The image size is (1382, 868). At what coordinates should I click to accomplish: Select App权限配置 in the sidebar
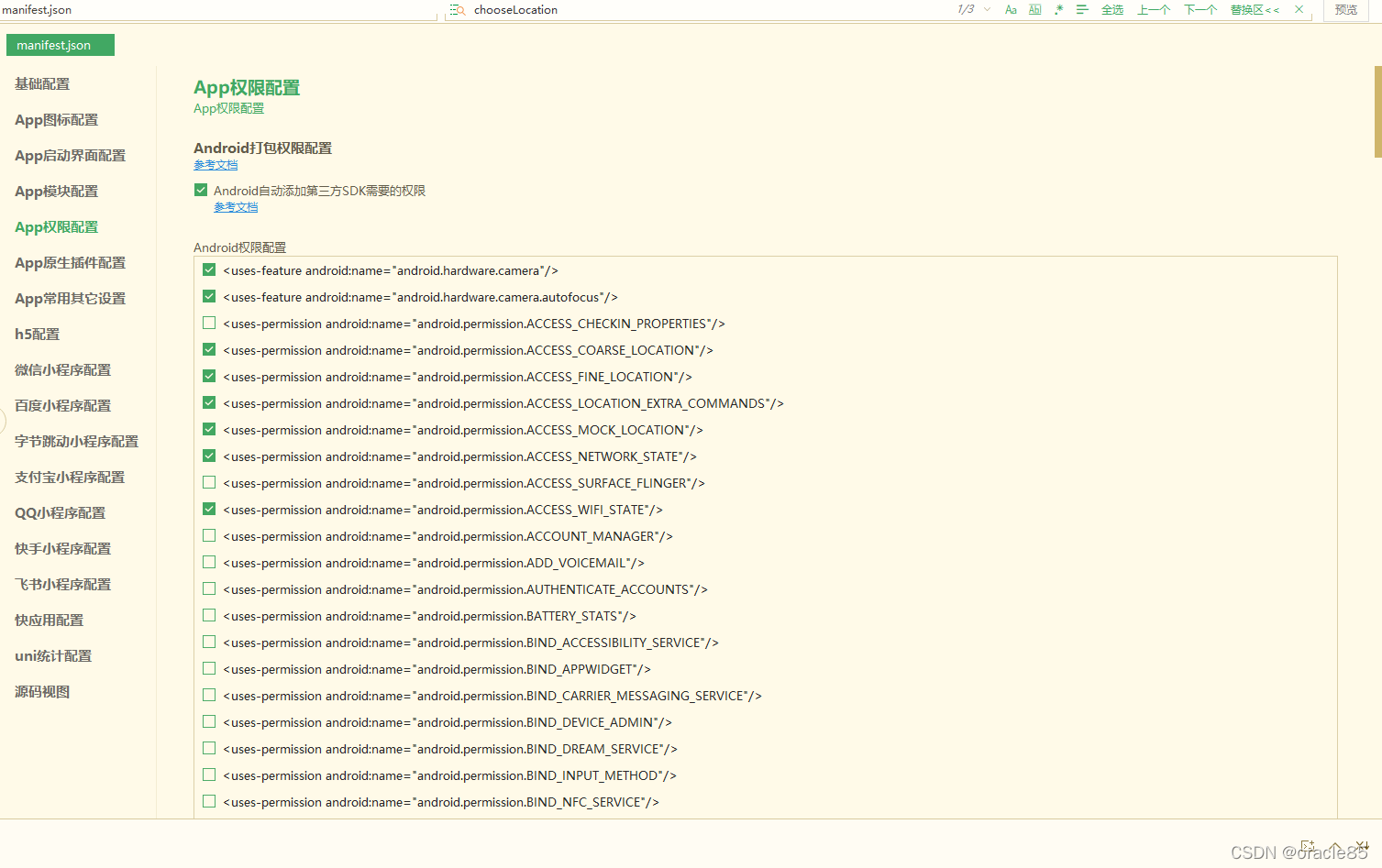tap(56, 227)
